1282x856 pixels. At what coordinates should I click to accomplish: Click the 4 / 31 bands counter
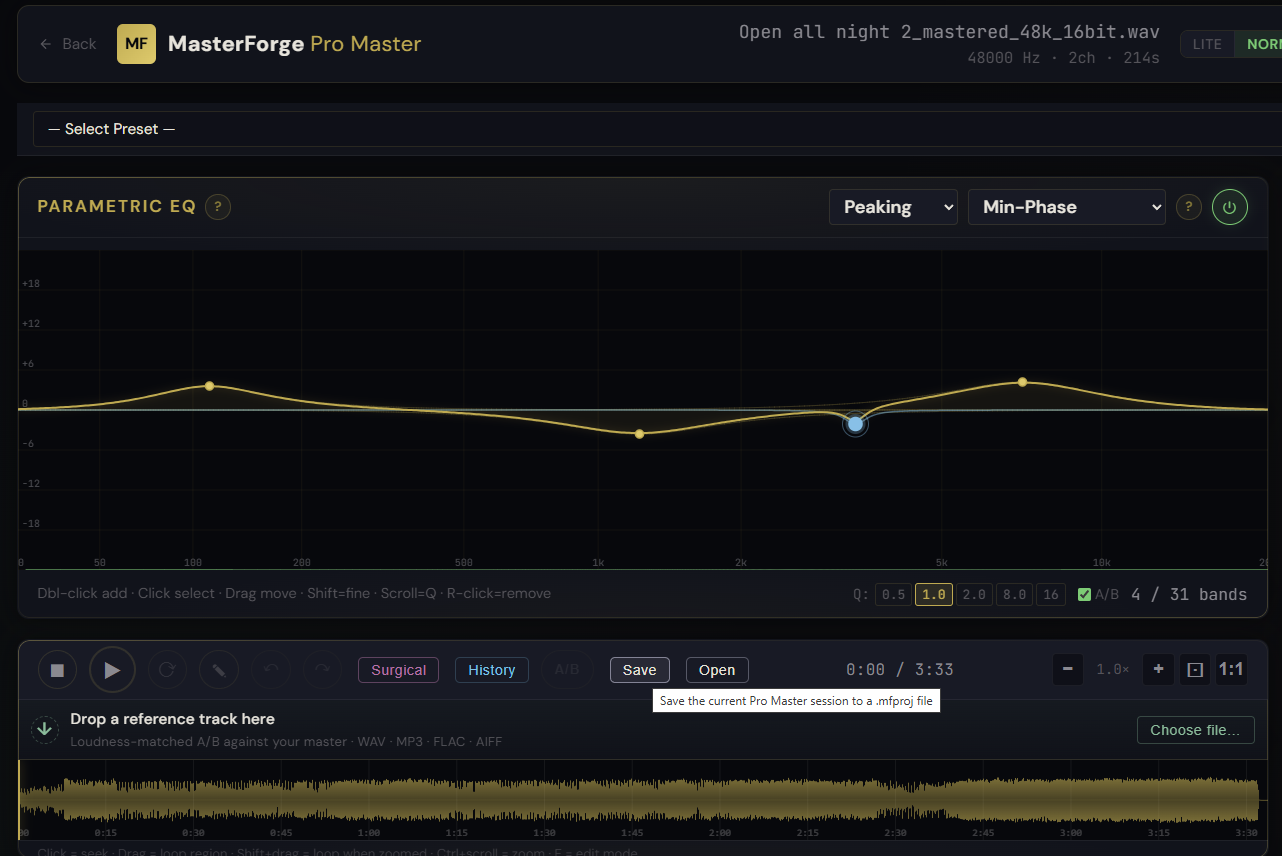1189,594
